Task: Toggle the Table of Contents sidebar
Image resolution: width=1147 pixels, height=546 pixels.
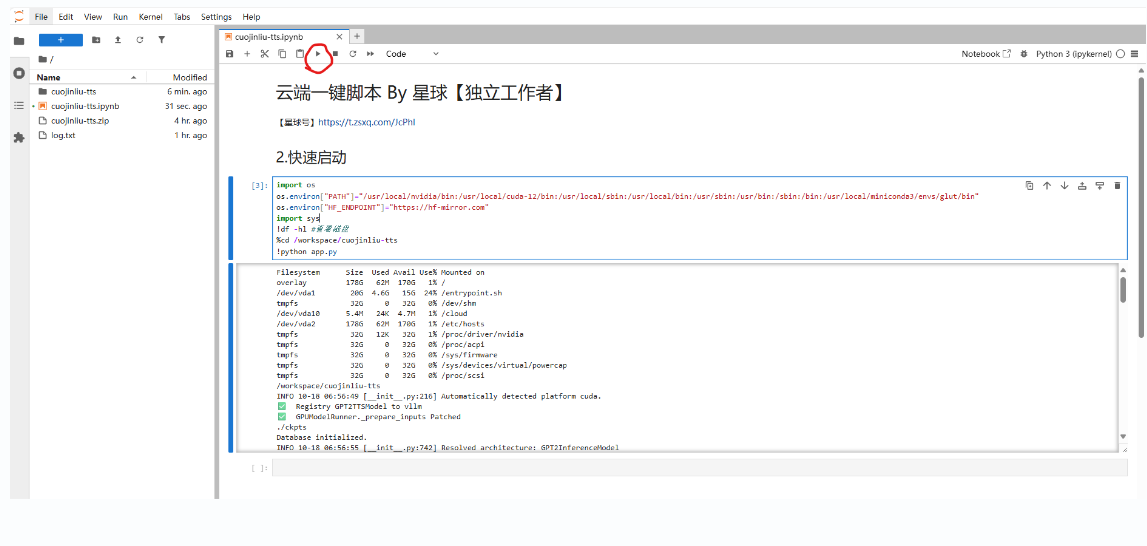Action: (18, 105)
